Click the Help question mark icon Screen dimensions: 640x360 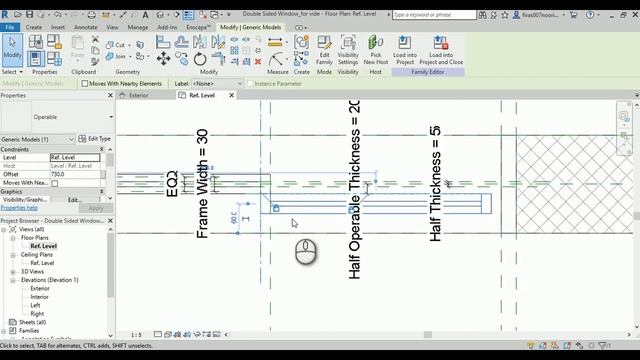tap(590, 15)
